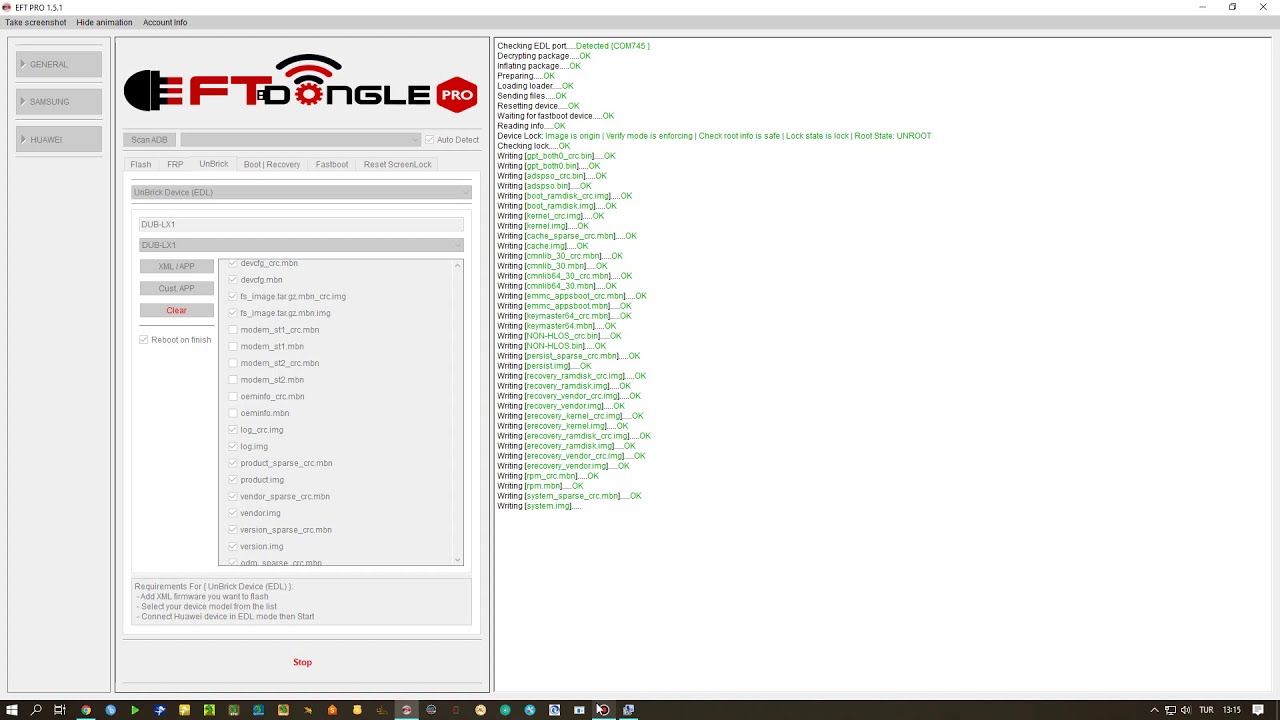Check the oeminfo.mbn checkbox
The width and height of the screenshot is (1280, 720).
pos(233,413)
